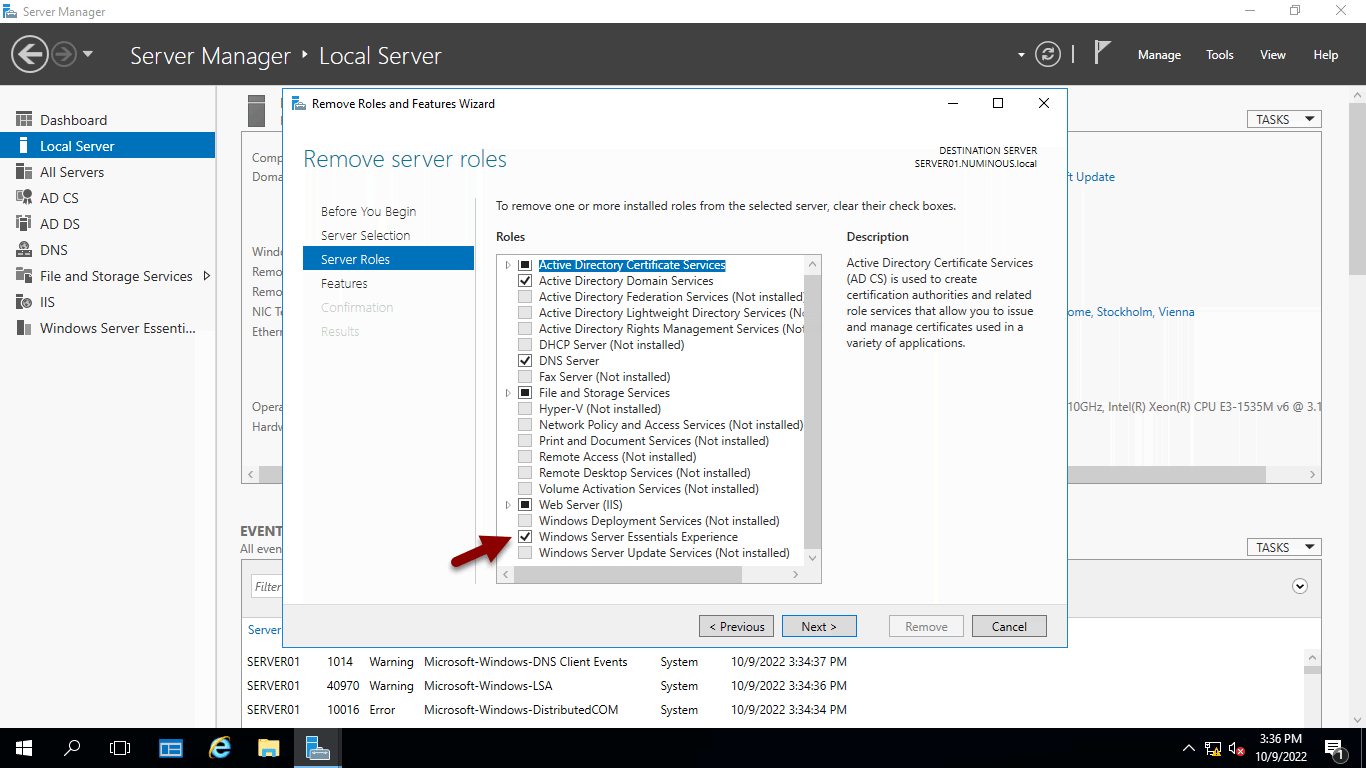Click the network tray icon
Image resolution: width=1366 pixels, height=768 pixels.
coord(1213,748)
